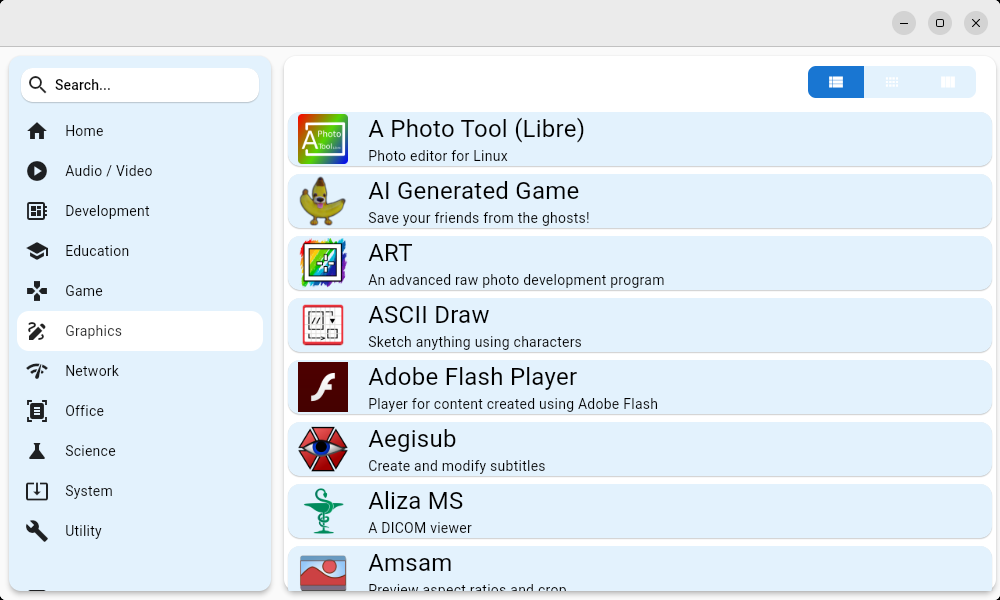Open the Home category
1000x600 pixels.
click(140, 131)
